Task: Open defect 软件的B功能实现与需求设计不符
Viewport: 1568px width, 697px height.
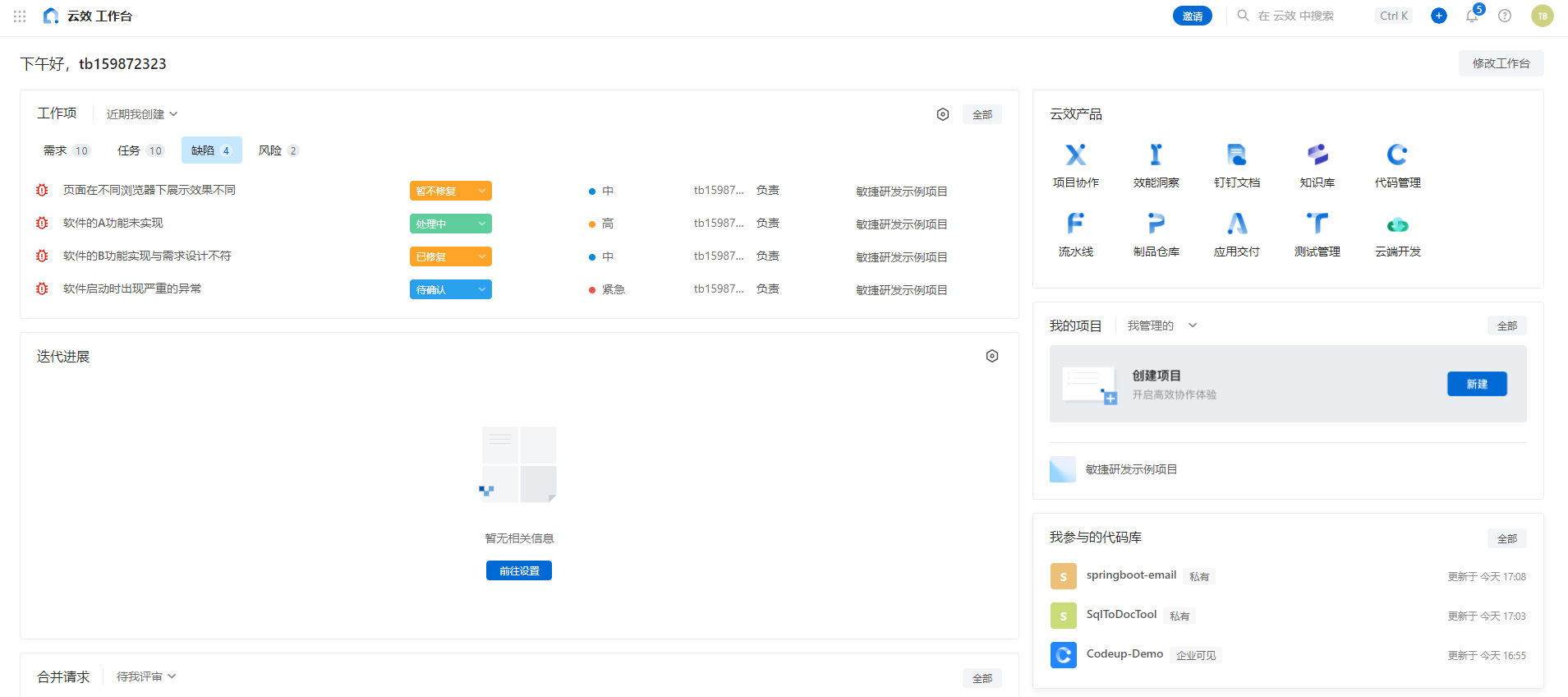Action: coord(147,256)
